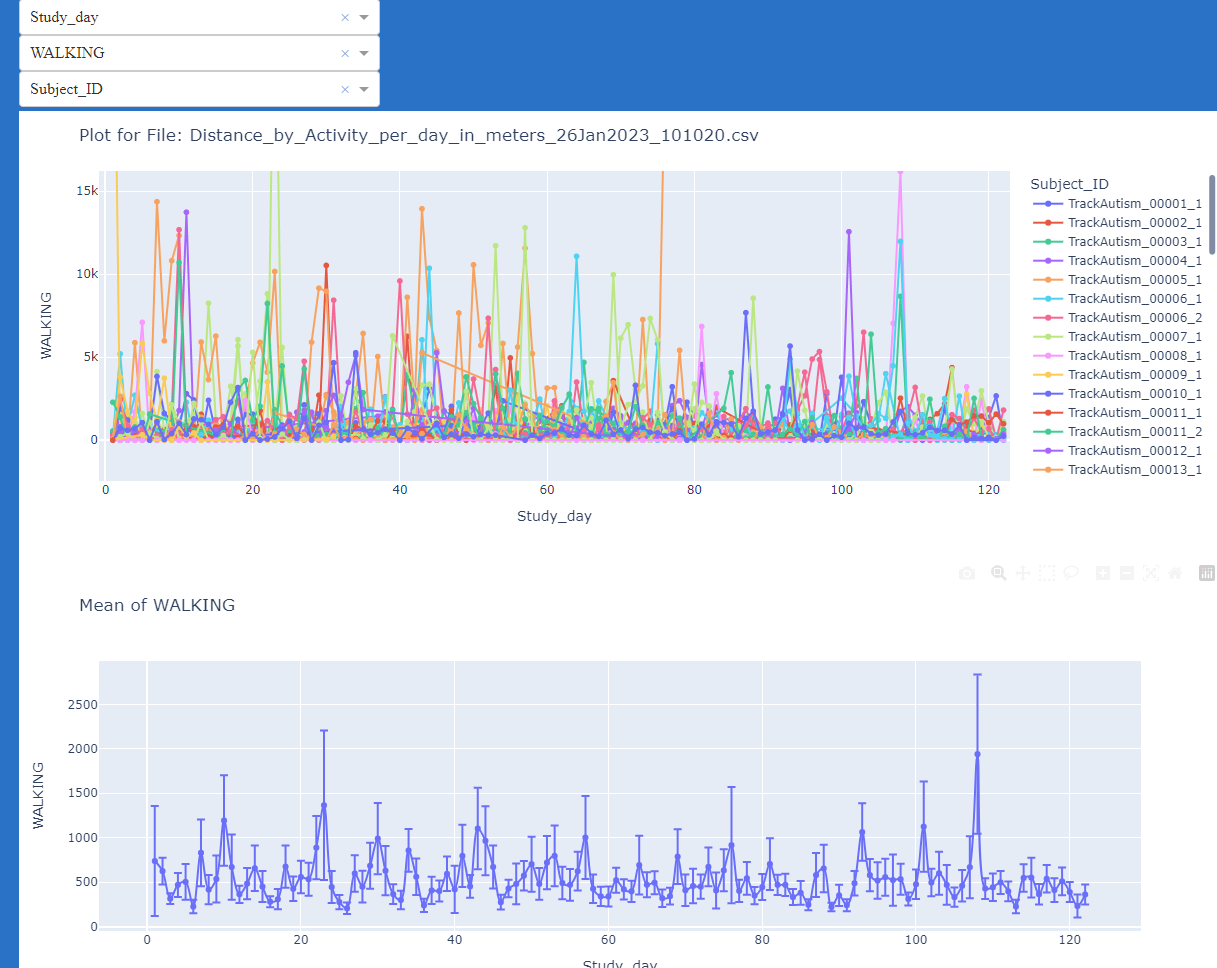
Task: Click the legend scrollbar thumb
Action: point(1213,213)
